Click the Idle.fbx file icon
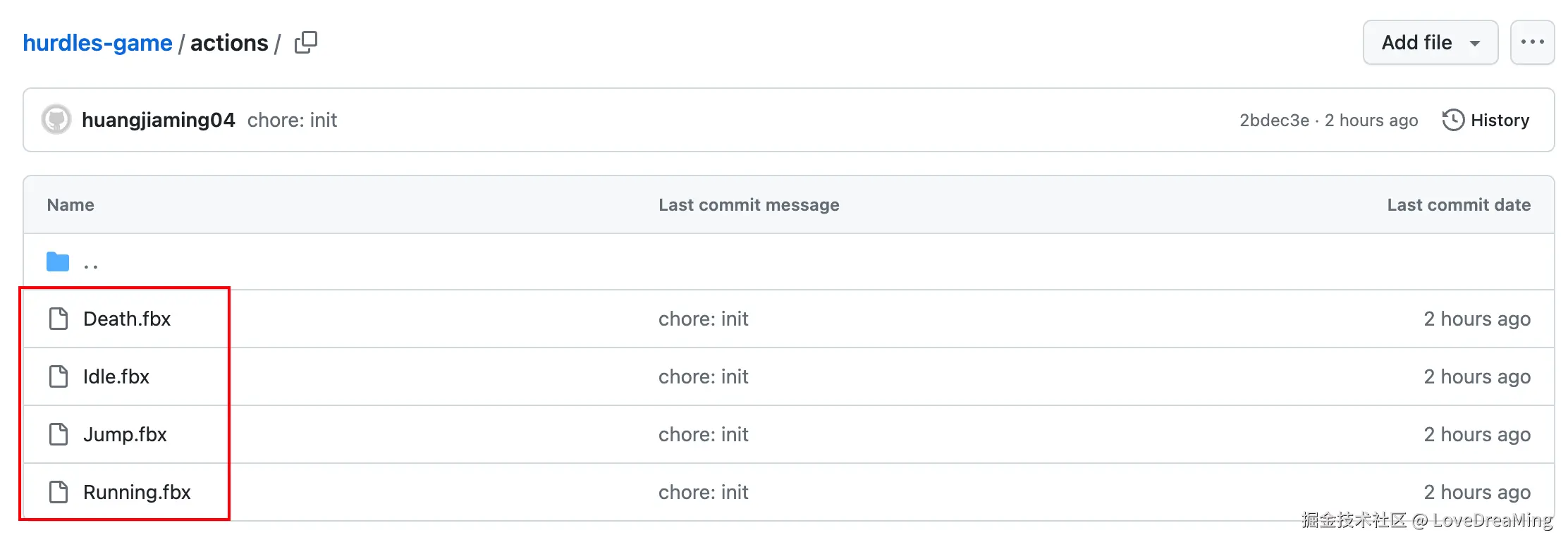 [59, 376]
